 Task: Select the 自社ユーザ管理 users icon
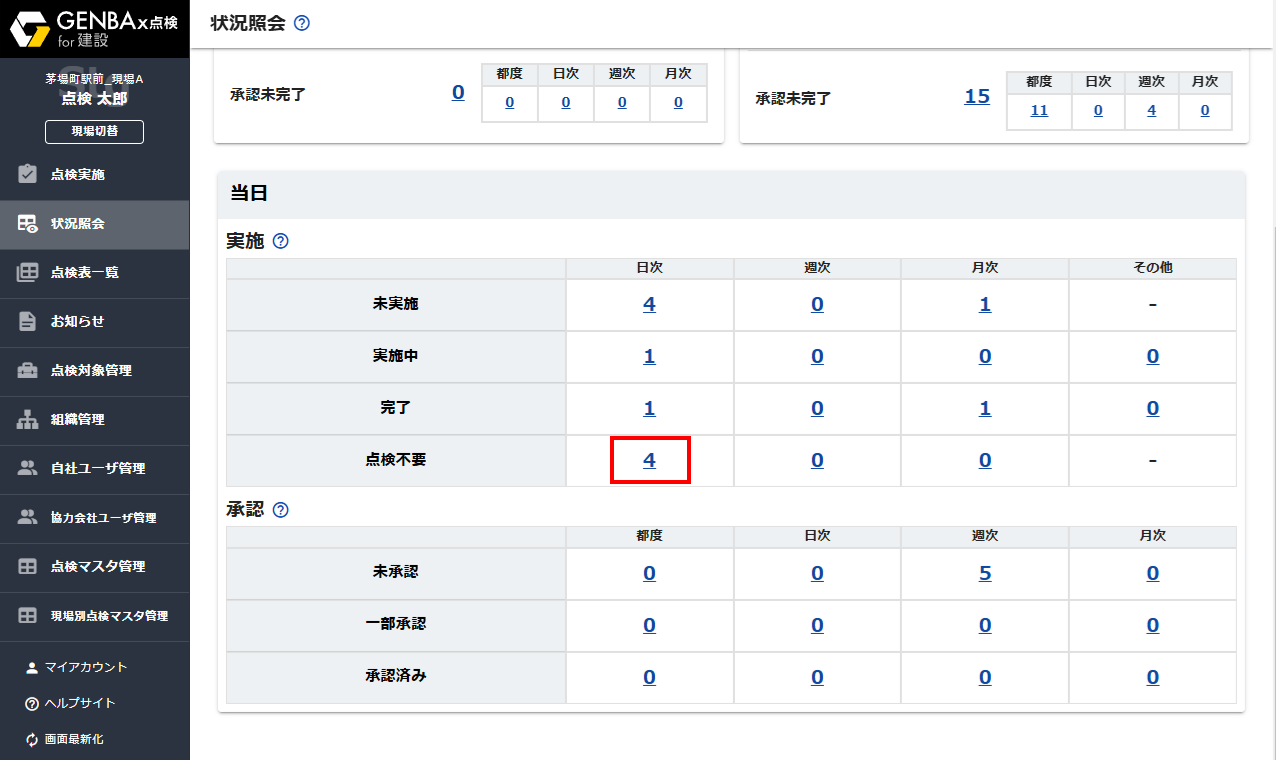point(25,469)
